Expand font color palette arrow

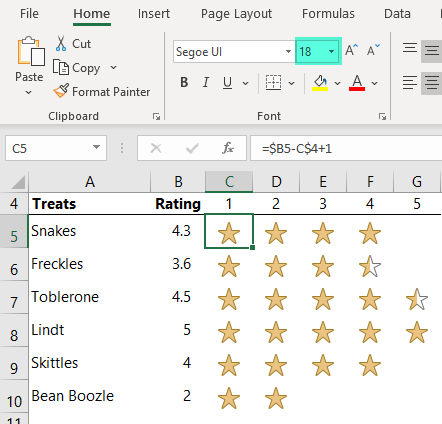(375, 83)
